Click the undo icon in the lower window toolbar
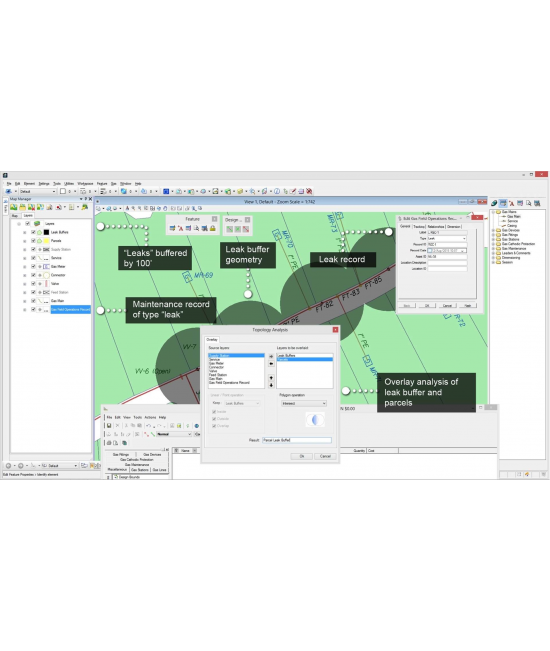550x651 pixels. (x=148, y=426)
